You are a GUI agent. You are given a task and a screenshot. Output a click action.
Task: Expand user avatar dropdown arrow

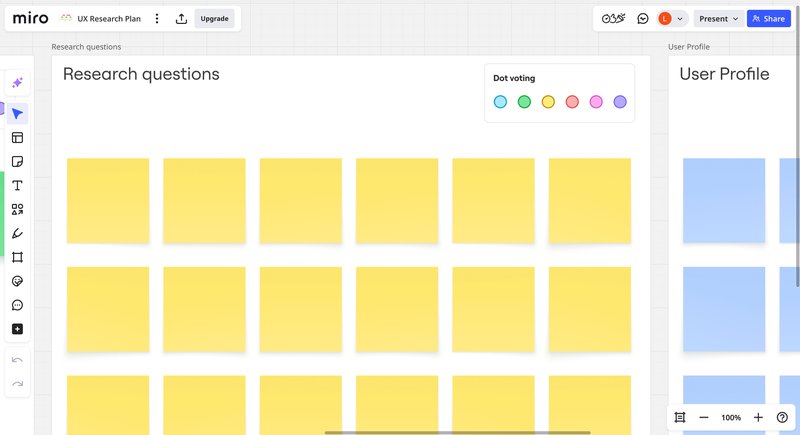[x=680, y=19]
